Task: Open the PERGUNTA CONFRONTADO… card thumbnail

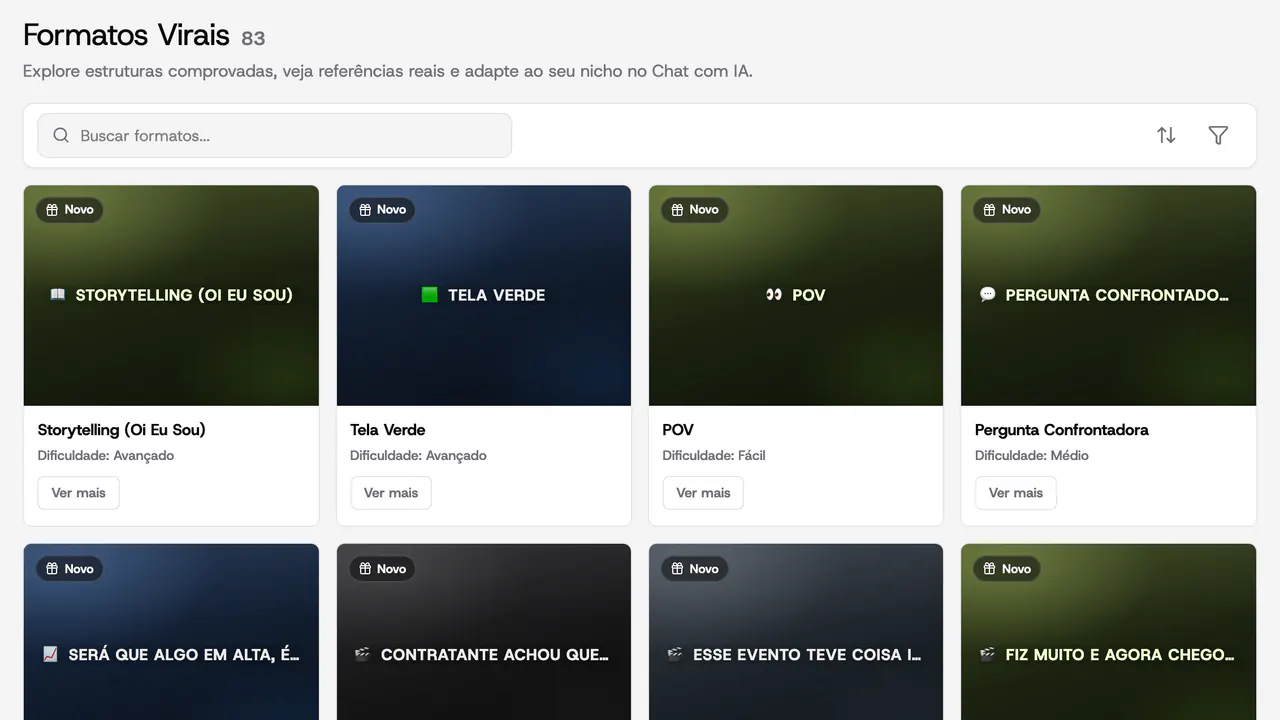Action: (1108, 295)
